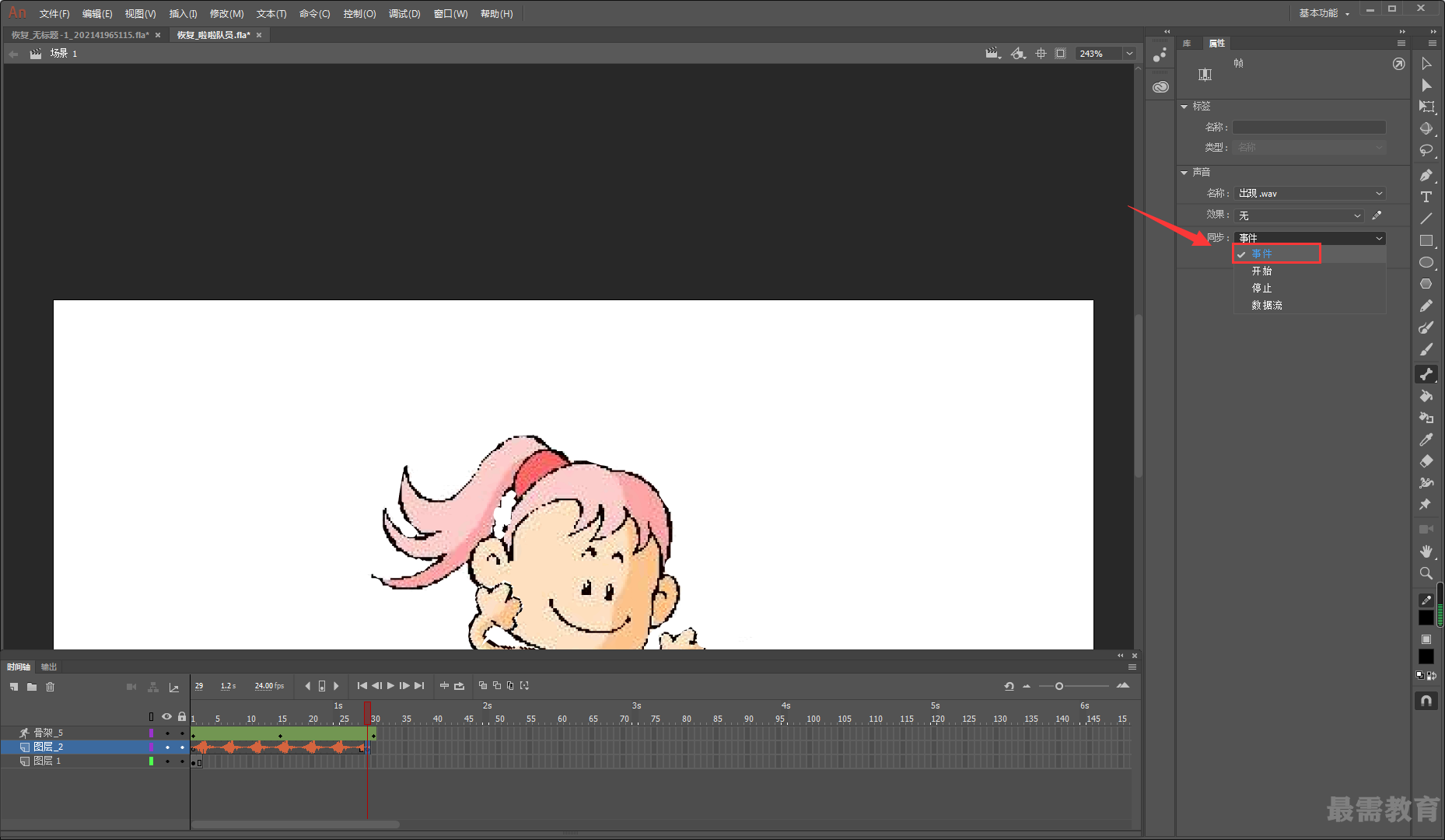This screenshot has height=840, width=1445.
Task: Select the Text tool
Action: (x=1426, y=197)
